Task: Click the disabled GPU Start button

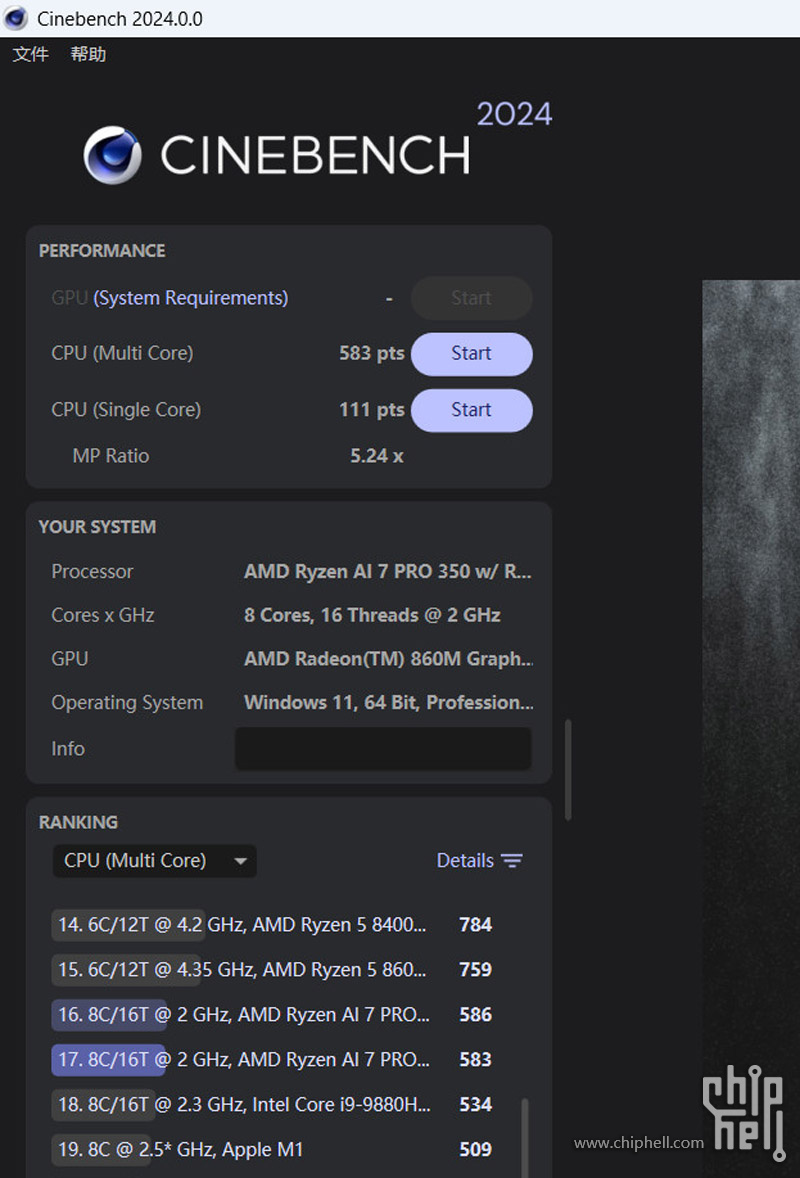Action: [472, 298]
